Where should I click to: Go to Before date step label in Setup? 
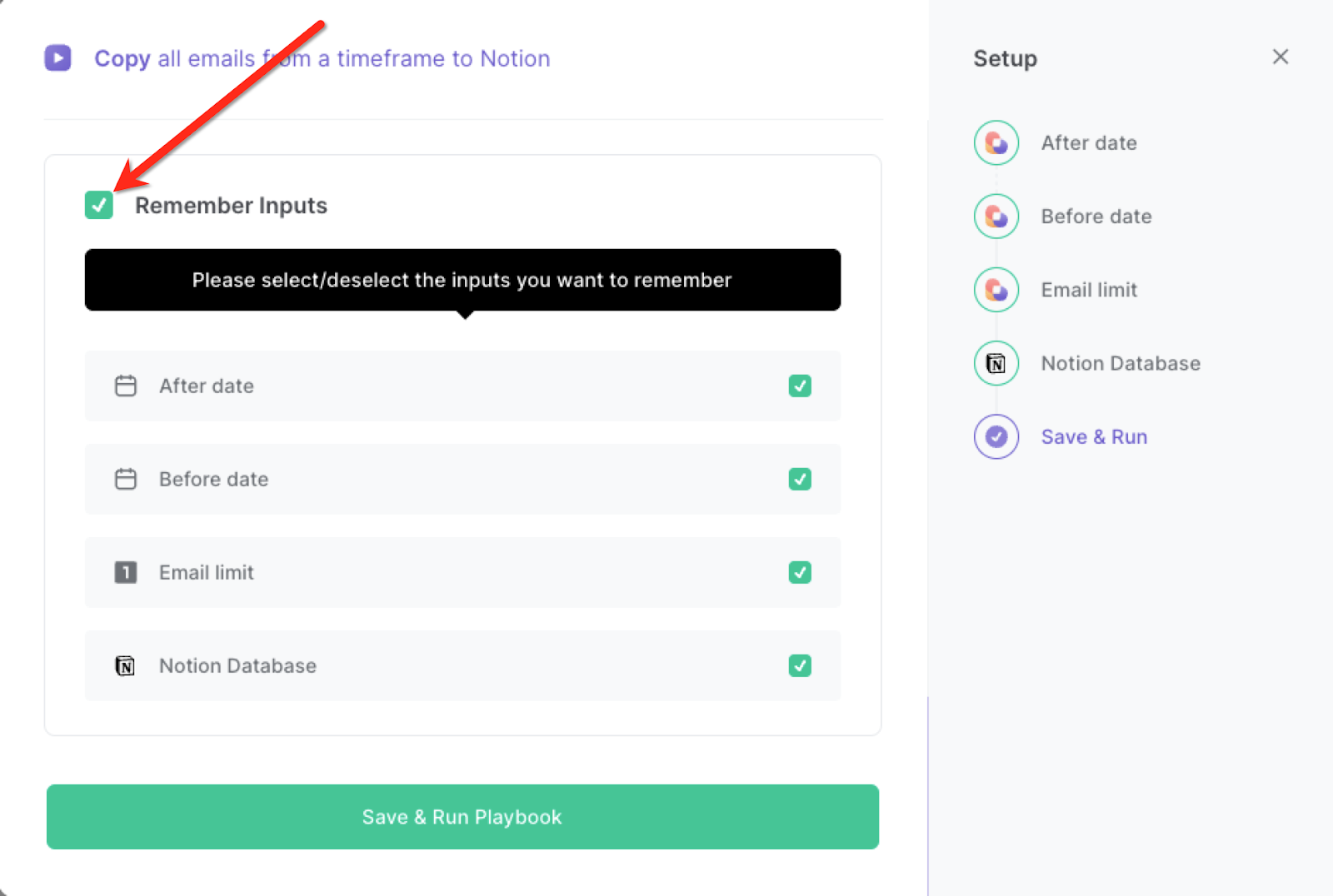1096,217
